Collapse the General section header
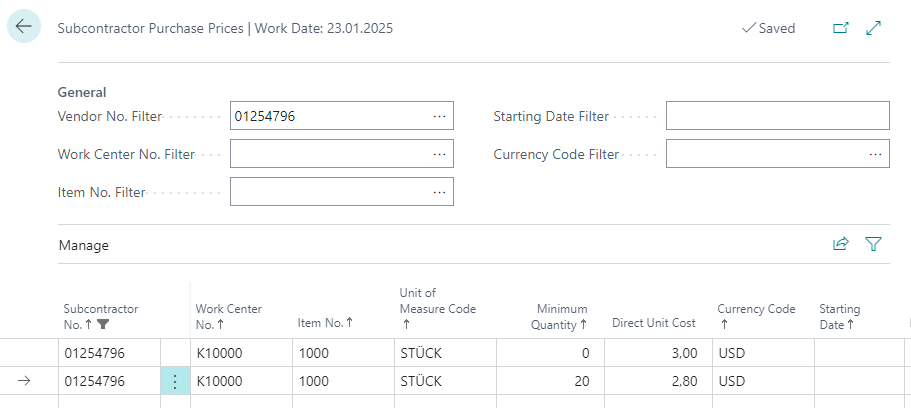Viewport: 911px width, 408px height. [82, 92]
